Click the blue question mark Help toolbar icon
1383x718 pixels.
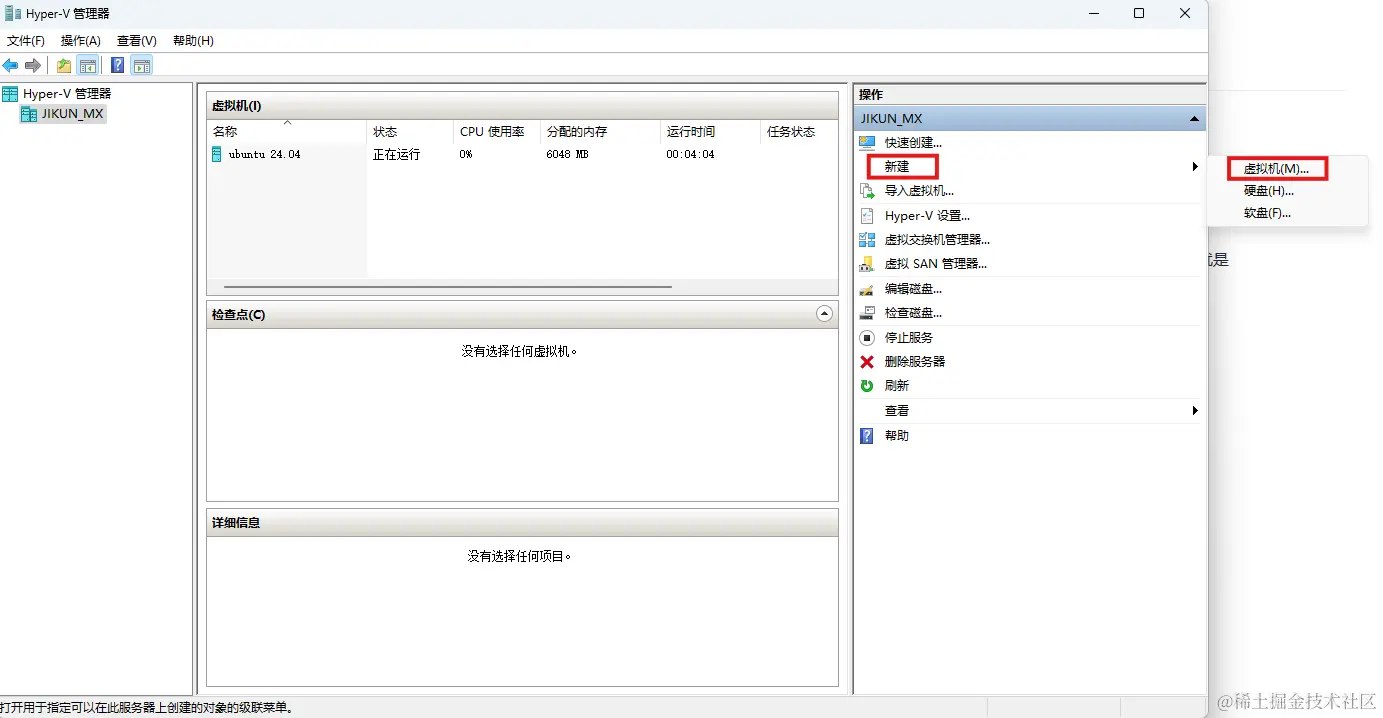tap(118, 65)
